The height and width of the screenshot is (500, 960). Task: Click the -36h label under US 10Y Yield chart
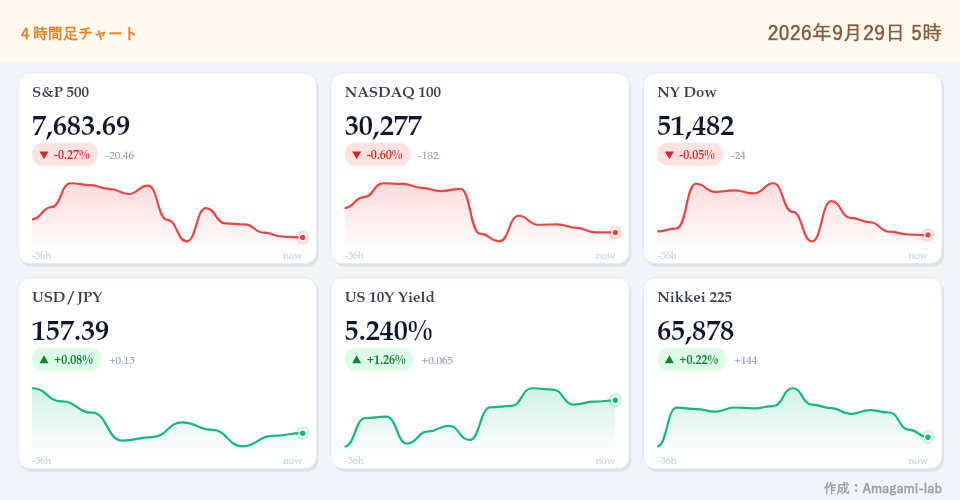click(x=354, y=460)
